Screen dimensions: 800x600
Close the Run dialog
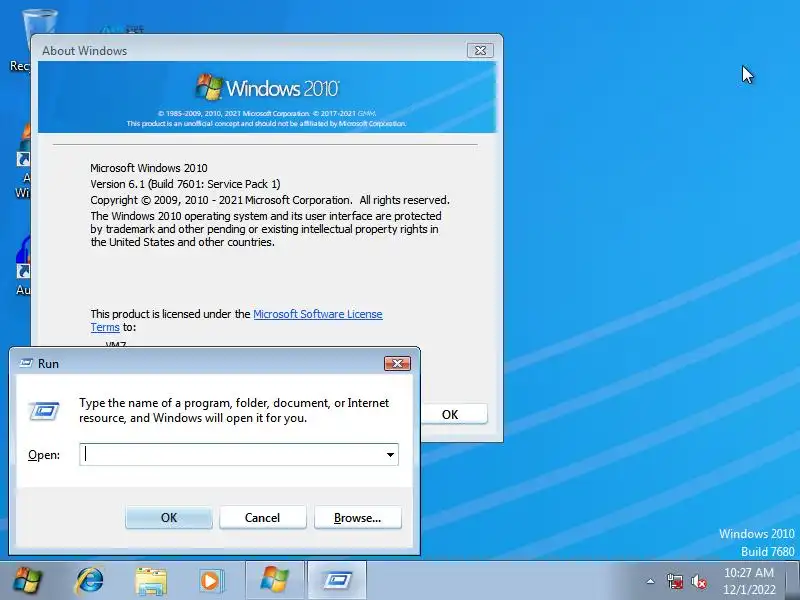click(397, 363)
